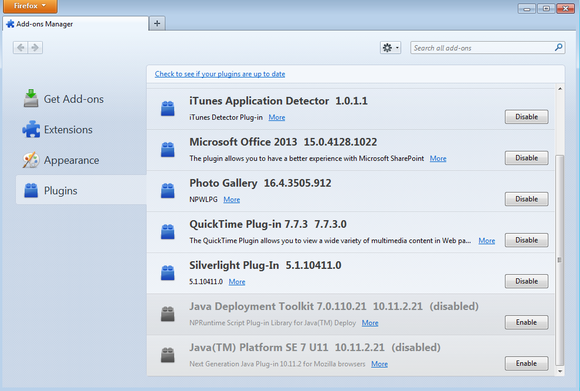
Task: Select the Add-ons Manager tab
Action: pos(75,24)
